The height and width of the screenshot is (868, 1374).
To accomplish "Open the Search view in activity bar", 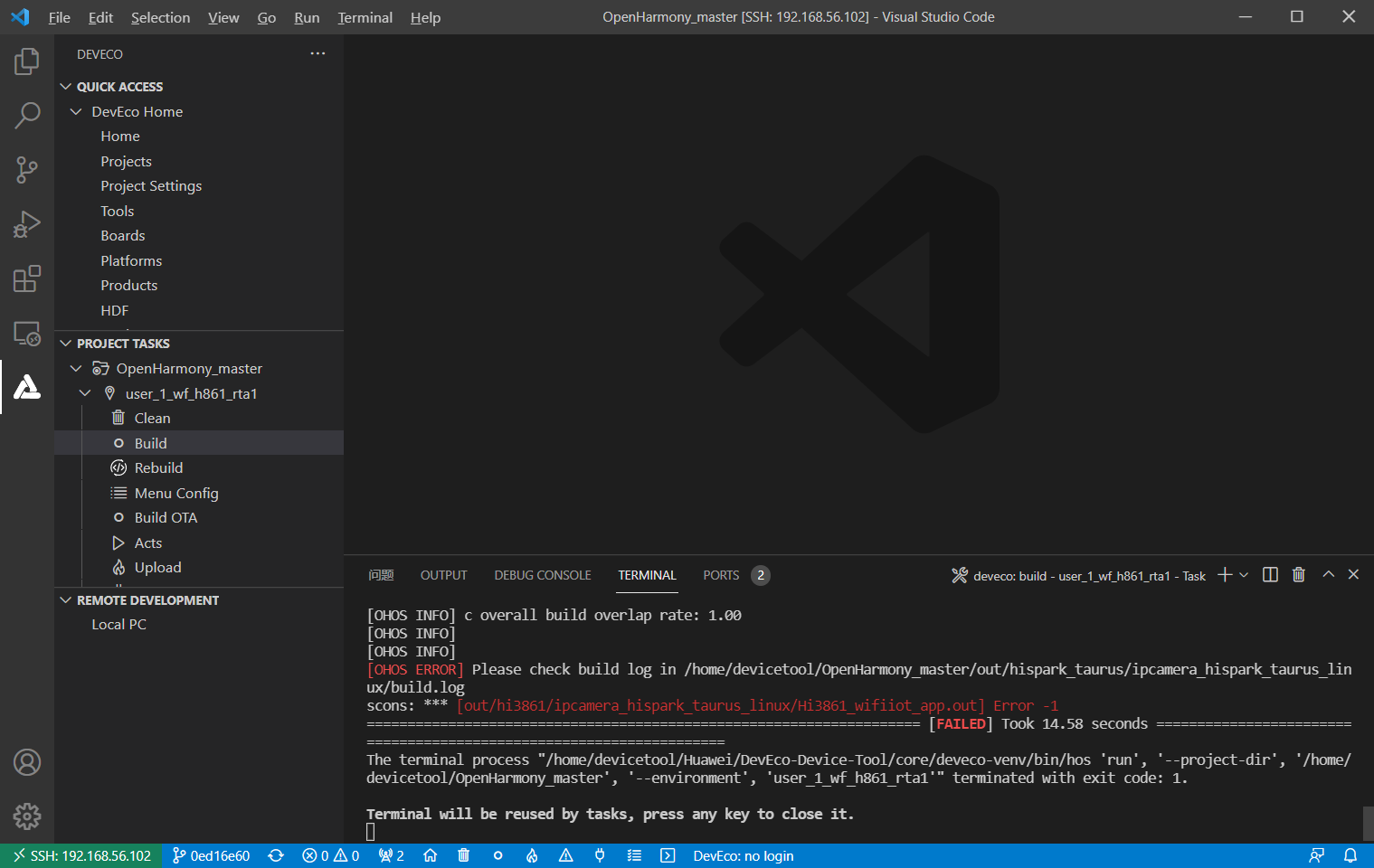I will pos(27,116).
